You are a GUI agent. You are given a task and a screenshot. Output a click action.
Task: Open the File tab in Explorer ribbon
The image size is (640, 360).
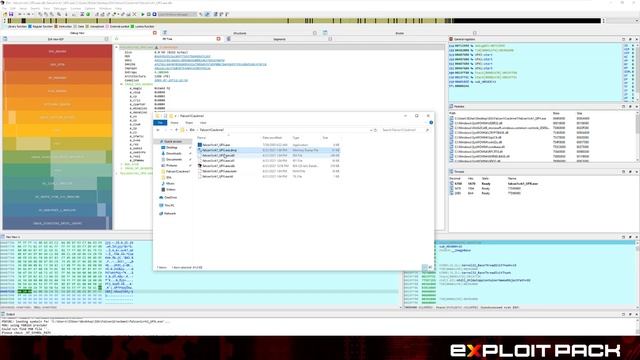click(x=160, y=122)
